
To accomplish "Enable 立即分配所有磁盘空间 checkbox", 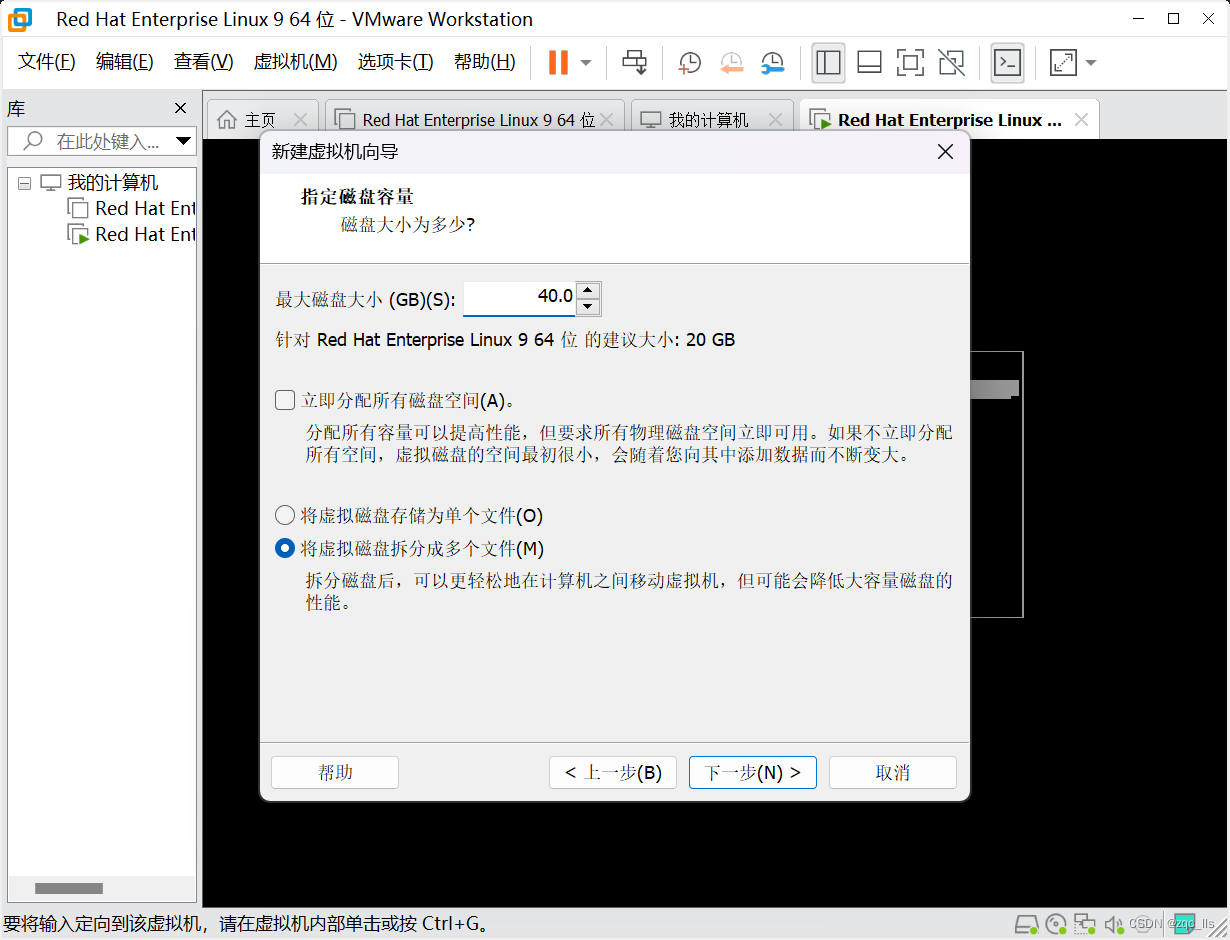I will (x=285, y=401).
